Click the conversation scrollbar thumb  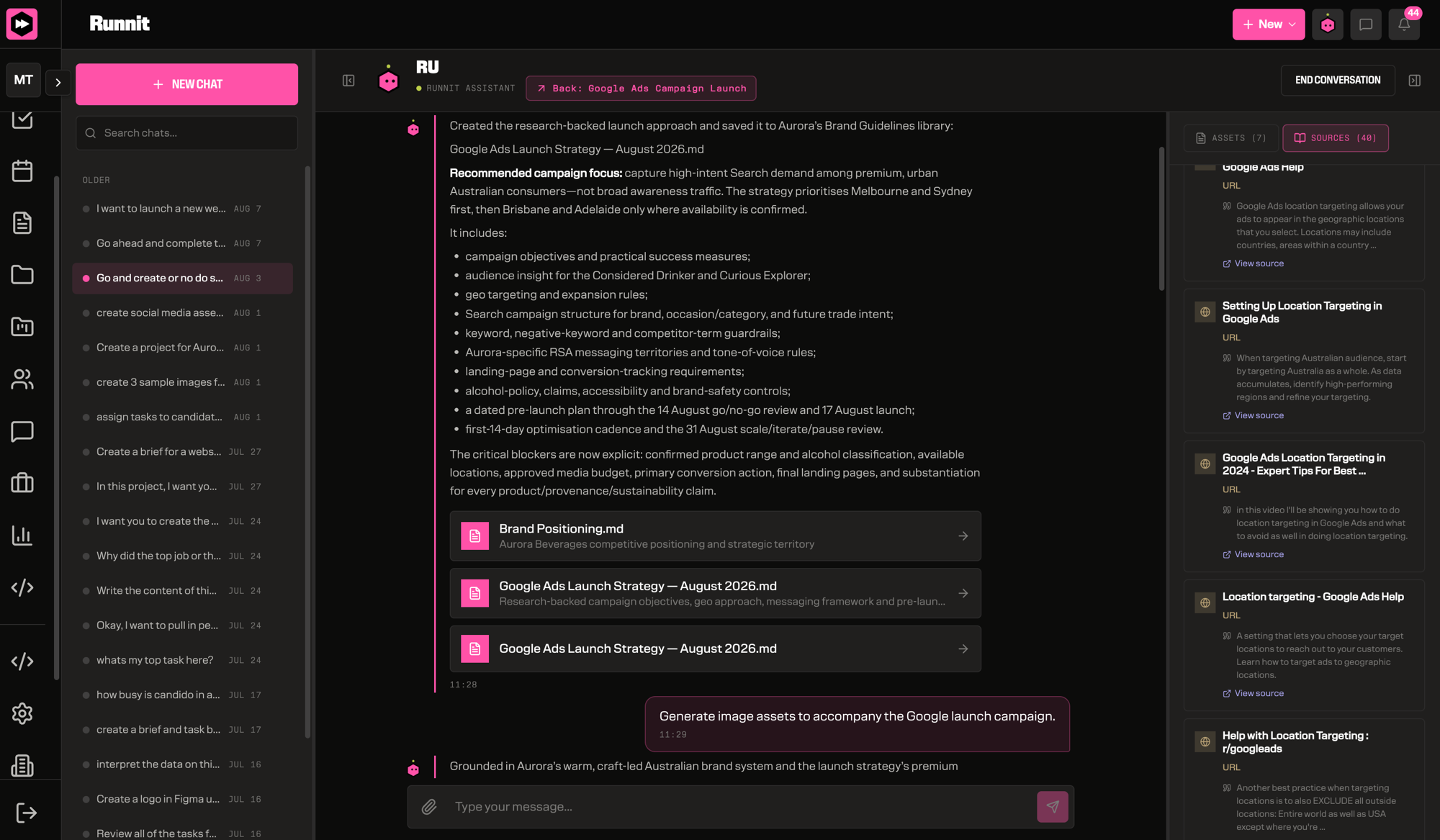click(1161, 219)
